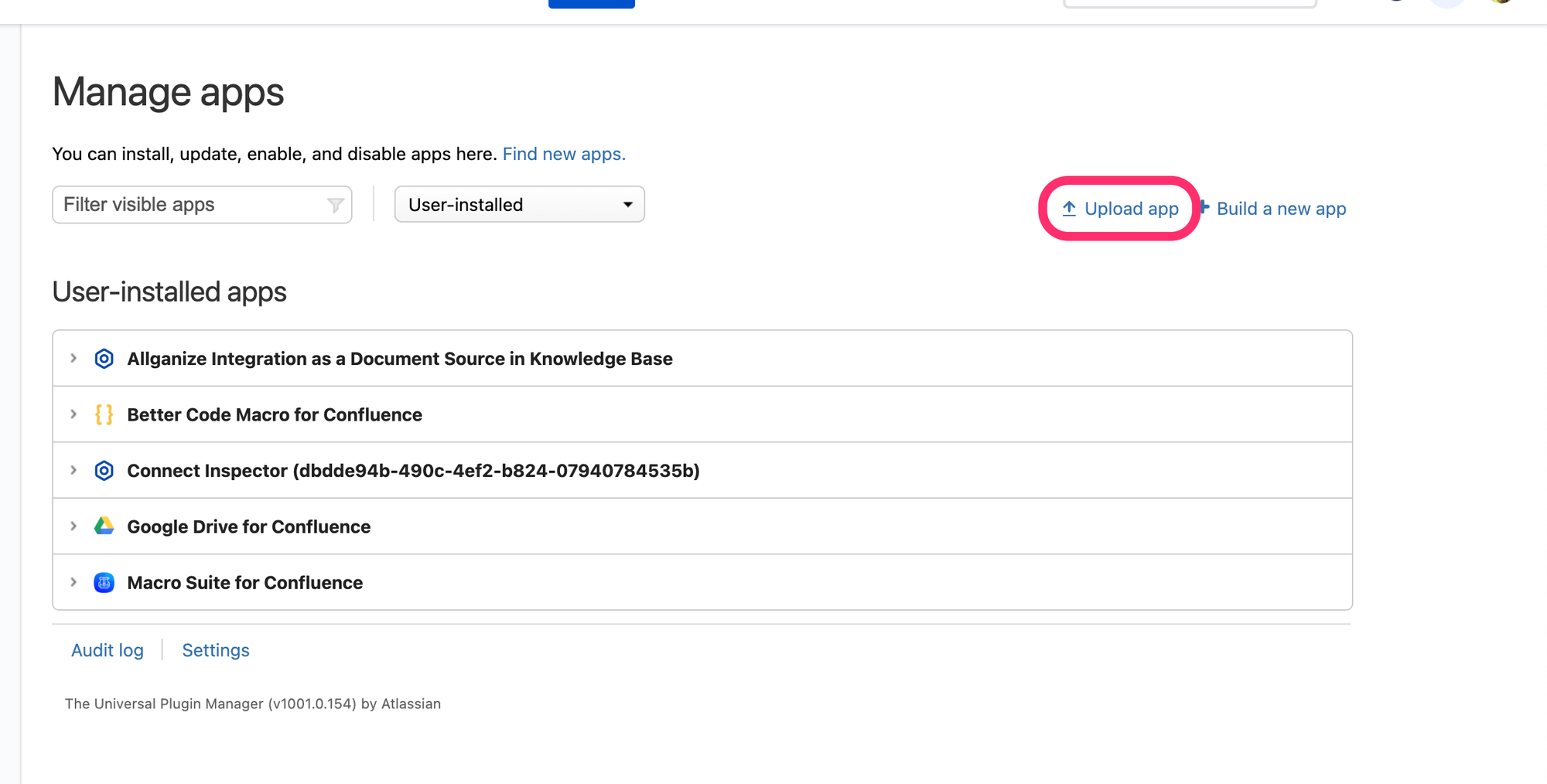Click the Connect Inspector app icon
1547x784 pixels.
tap(104, 471)
